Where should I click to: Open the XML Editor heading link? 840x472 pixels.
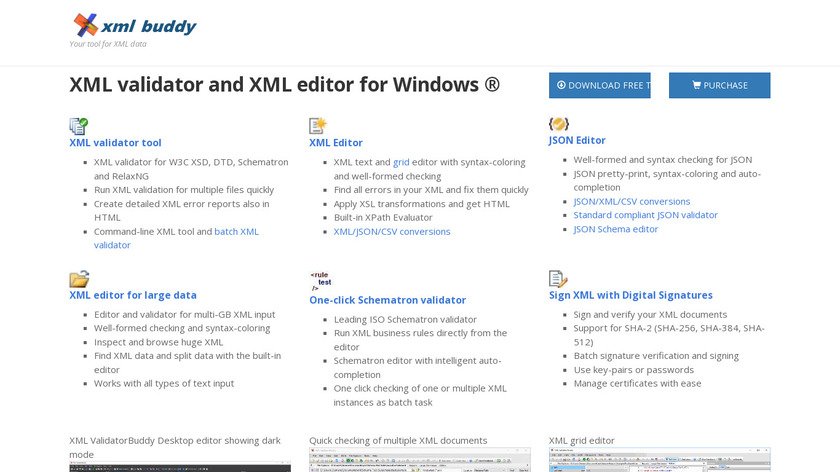336,143
